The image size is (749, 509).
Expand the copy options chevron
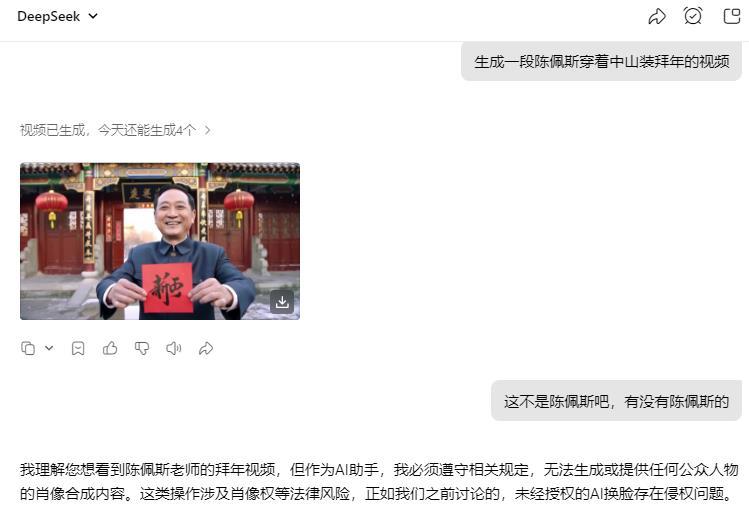click(x=49, y=348)
